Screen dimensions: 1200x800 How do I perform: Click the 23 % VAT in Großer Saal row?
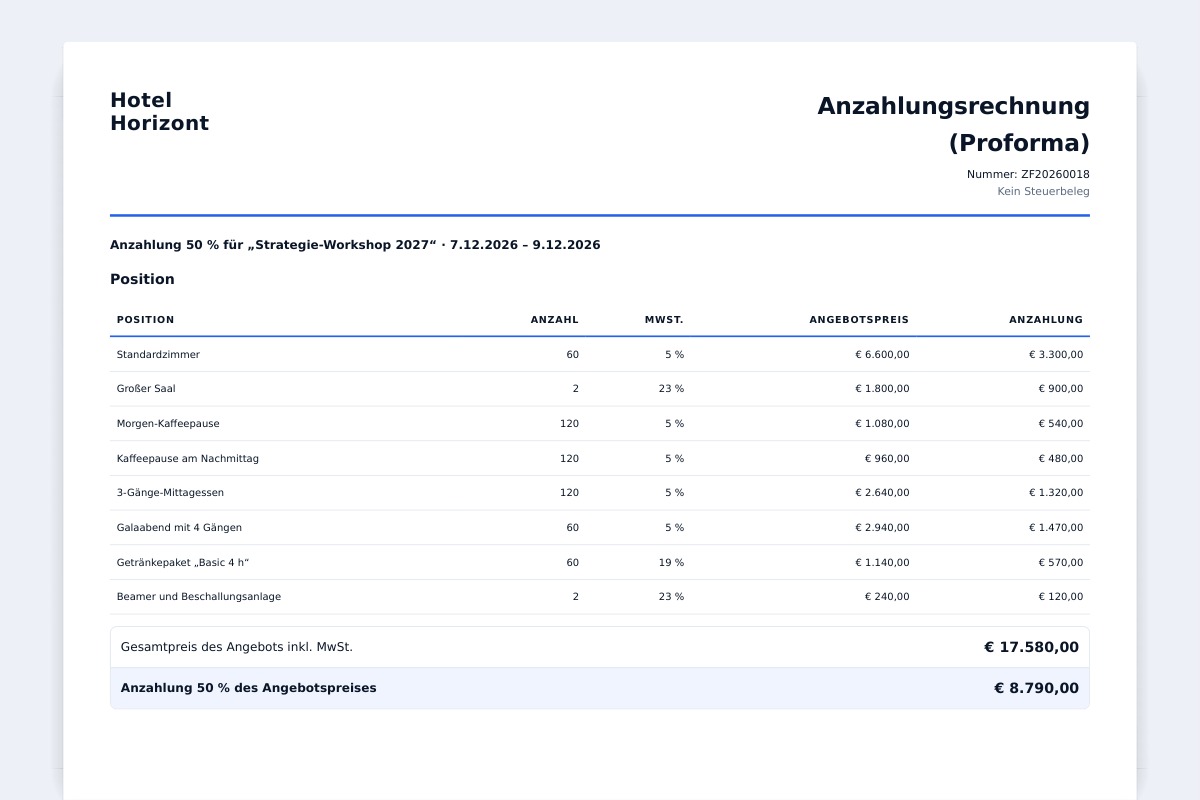point(671,389)
